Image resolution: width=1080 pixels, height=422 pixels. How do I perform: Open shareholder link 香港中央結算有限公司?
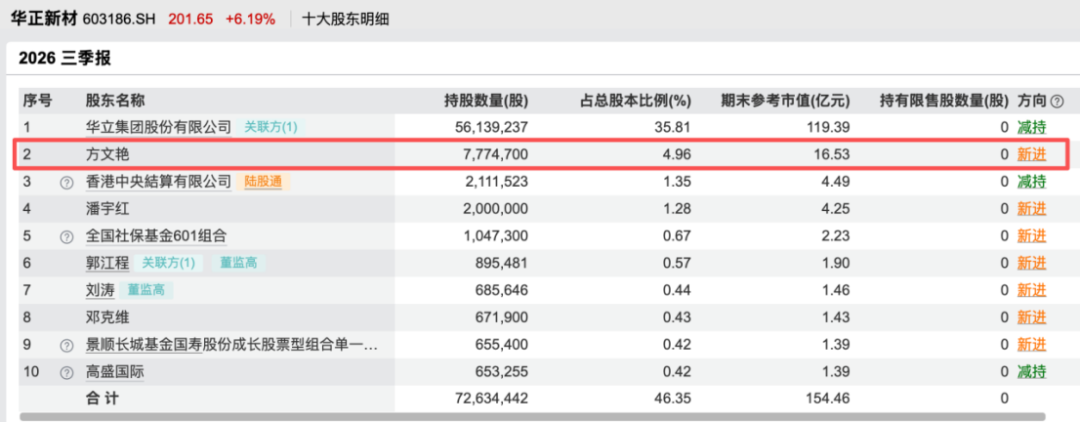point(158,182)
